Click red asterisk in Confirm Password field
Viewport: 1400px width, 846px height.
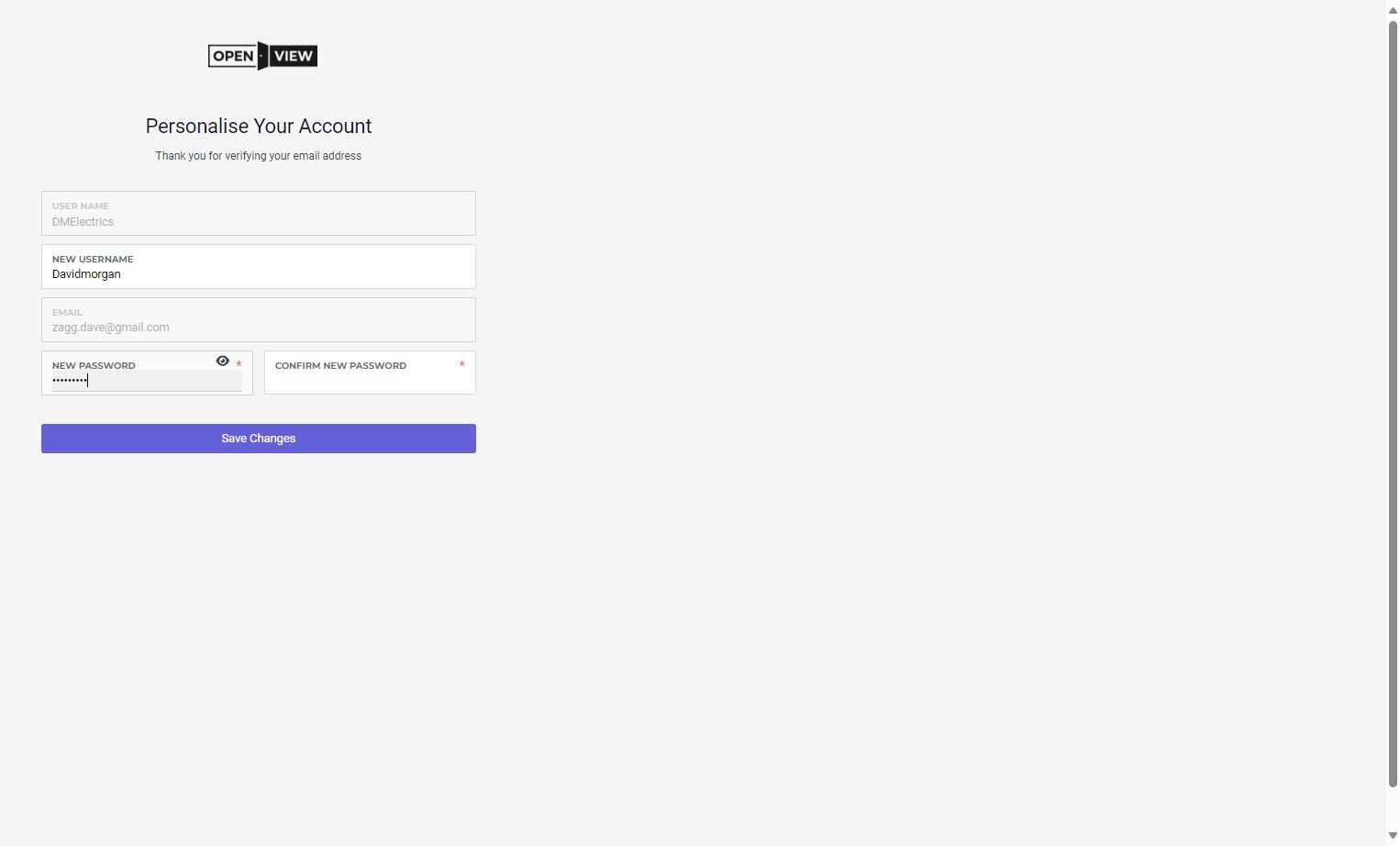pyautogui.click(x=461, y=365)
